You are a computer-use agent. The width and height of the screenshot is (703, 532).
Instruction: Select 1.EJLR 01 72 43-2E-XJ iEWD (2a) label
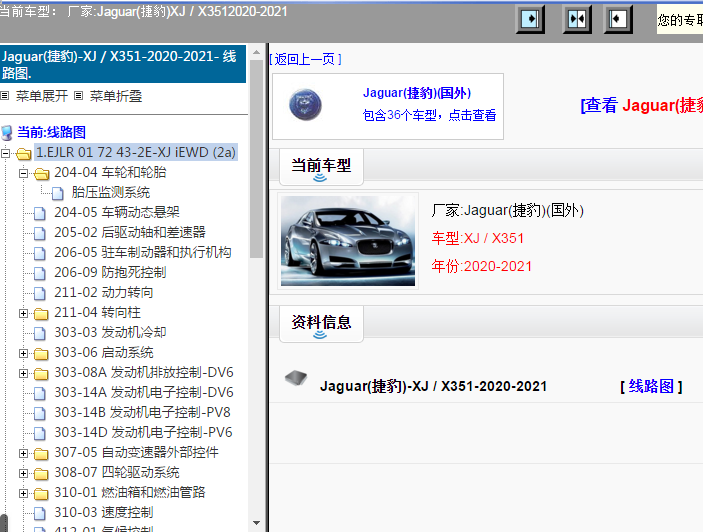(x=136, y=152)
